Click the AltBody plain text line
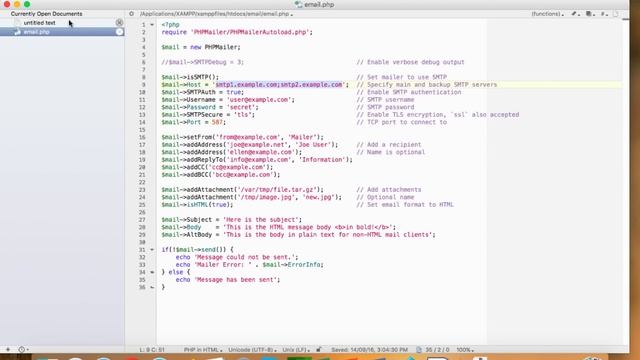The width and height of the screenshot is (640, 360). (298, 235)
